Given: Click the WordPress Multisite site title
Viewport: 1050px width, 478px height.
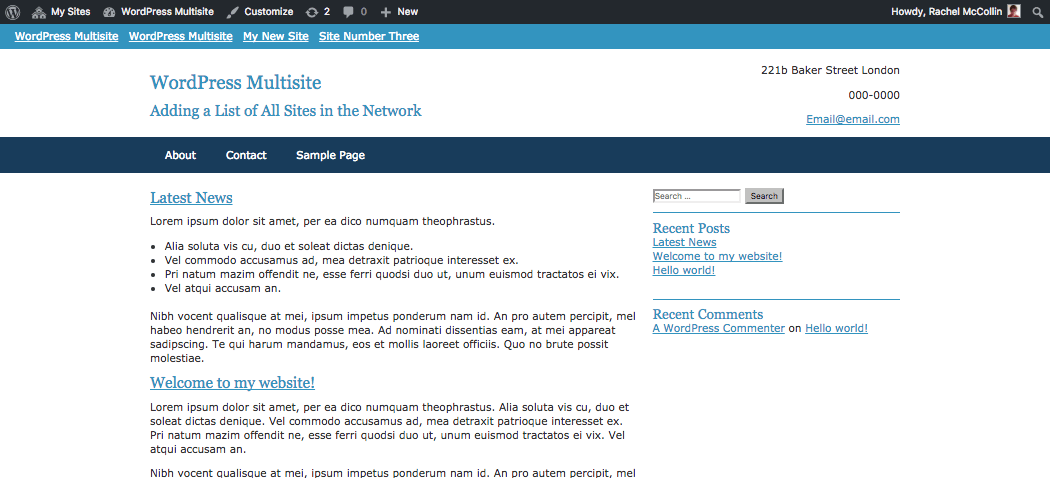Looking at the screenshot, I should pyautogui.click(x=236, y=82).
